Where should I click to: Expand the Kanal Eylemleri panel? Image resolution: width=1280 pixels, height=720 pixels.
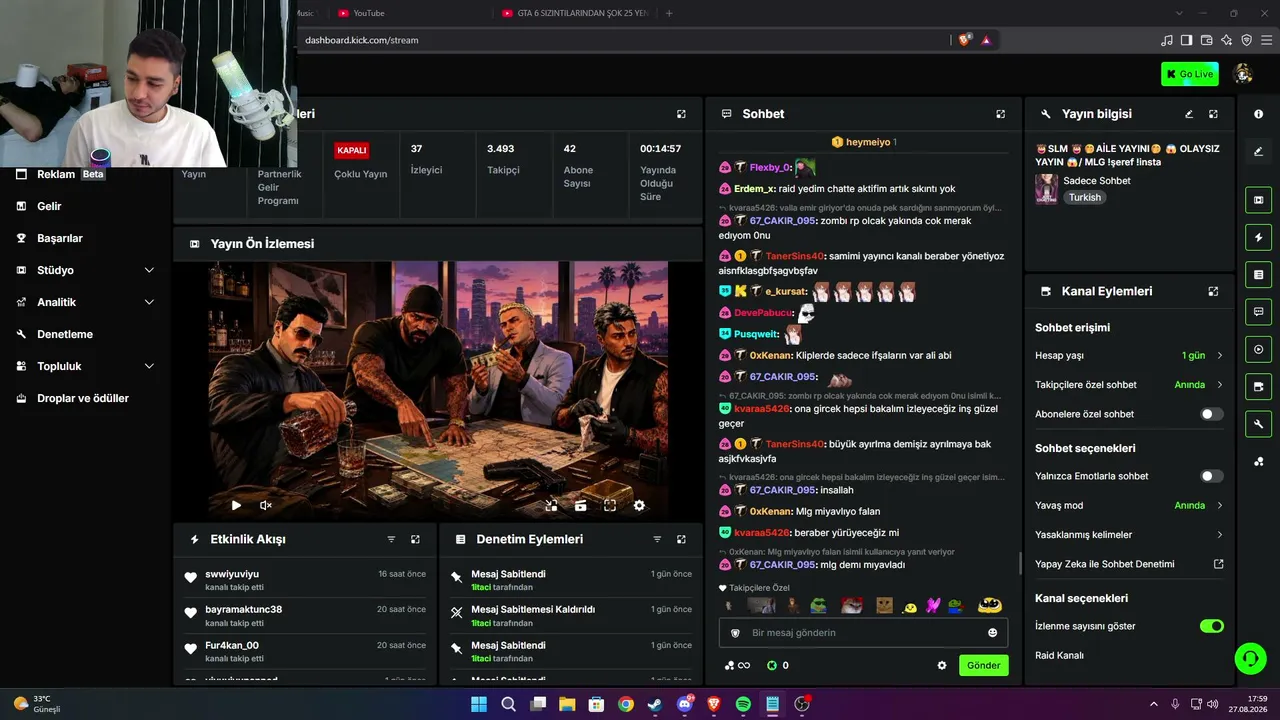click(x=1213, y=291)
